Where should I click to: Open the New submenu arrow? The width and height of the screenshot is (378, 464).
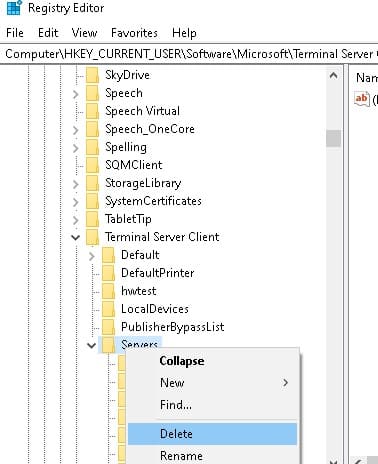(x=285, y=383)
